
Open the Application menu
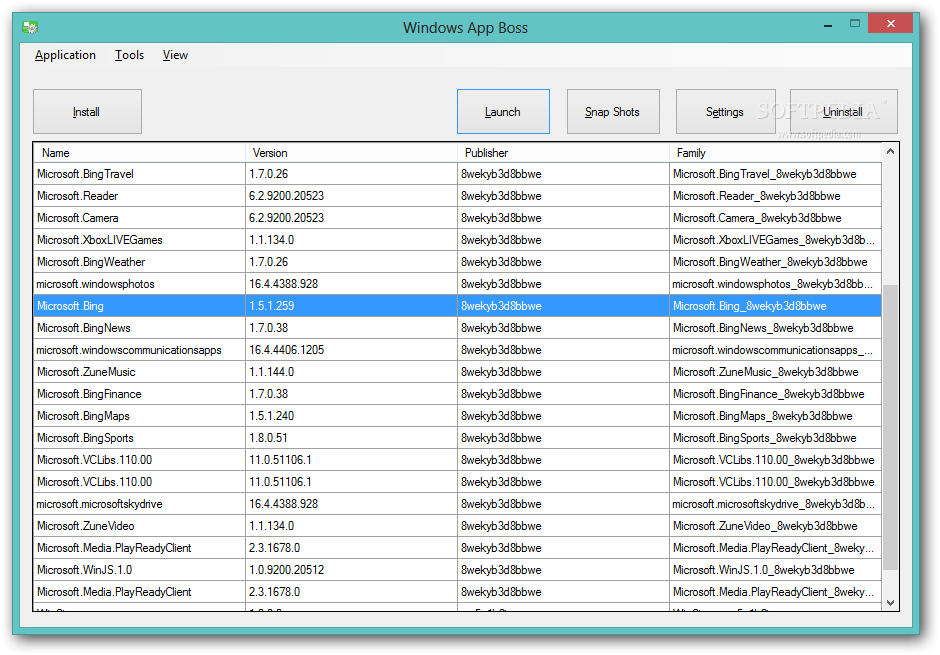[65, 55]
